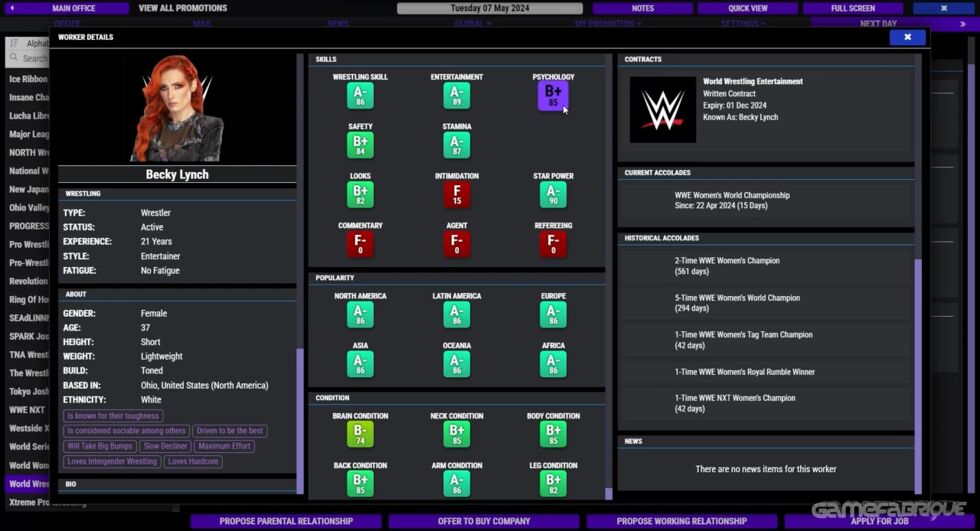Click the Brain Condition B- 74 badge
The width and height of the screenshot is (980, 531).
tap(360, 434)
